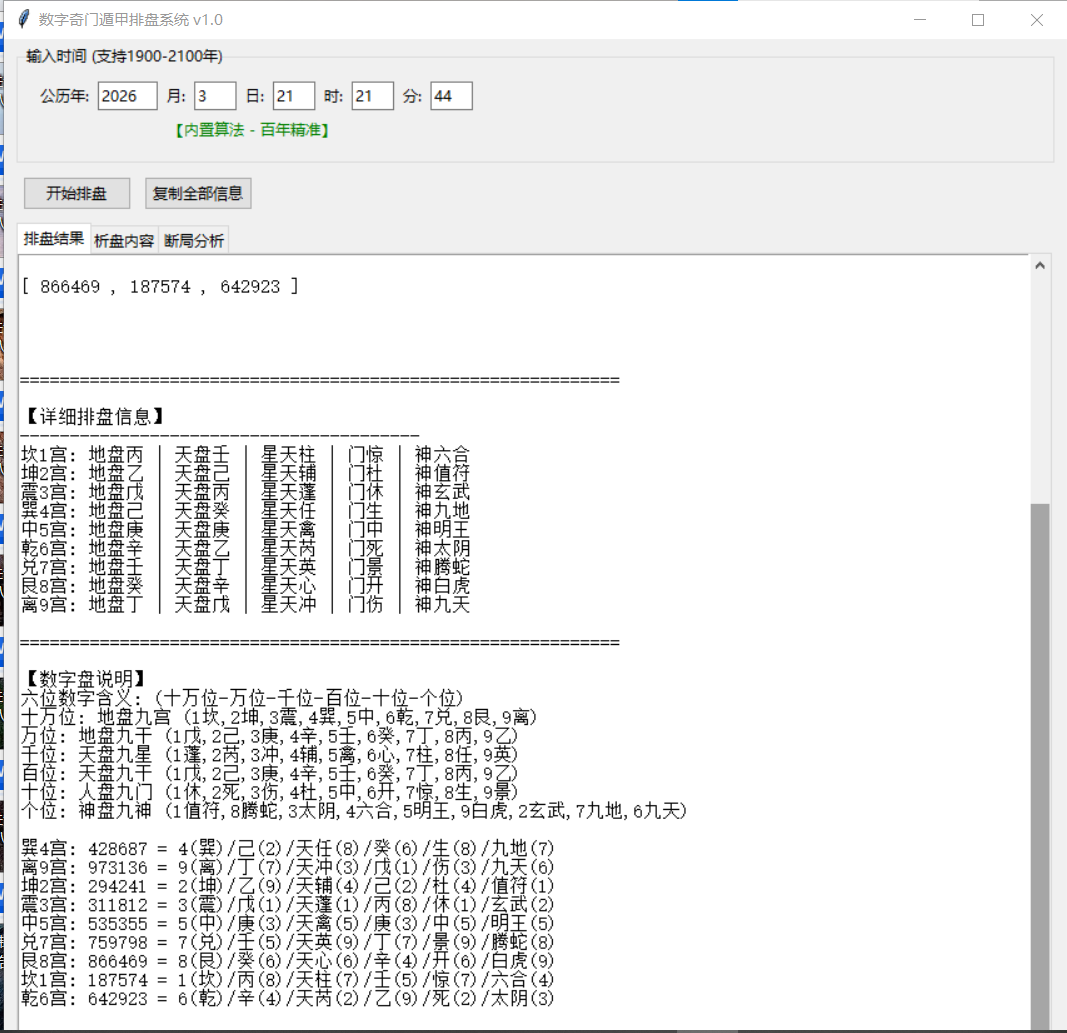
Task: Click the 千位: 天盘九星 line
Action: pyautogui.click(x=269, y=754)
